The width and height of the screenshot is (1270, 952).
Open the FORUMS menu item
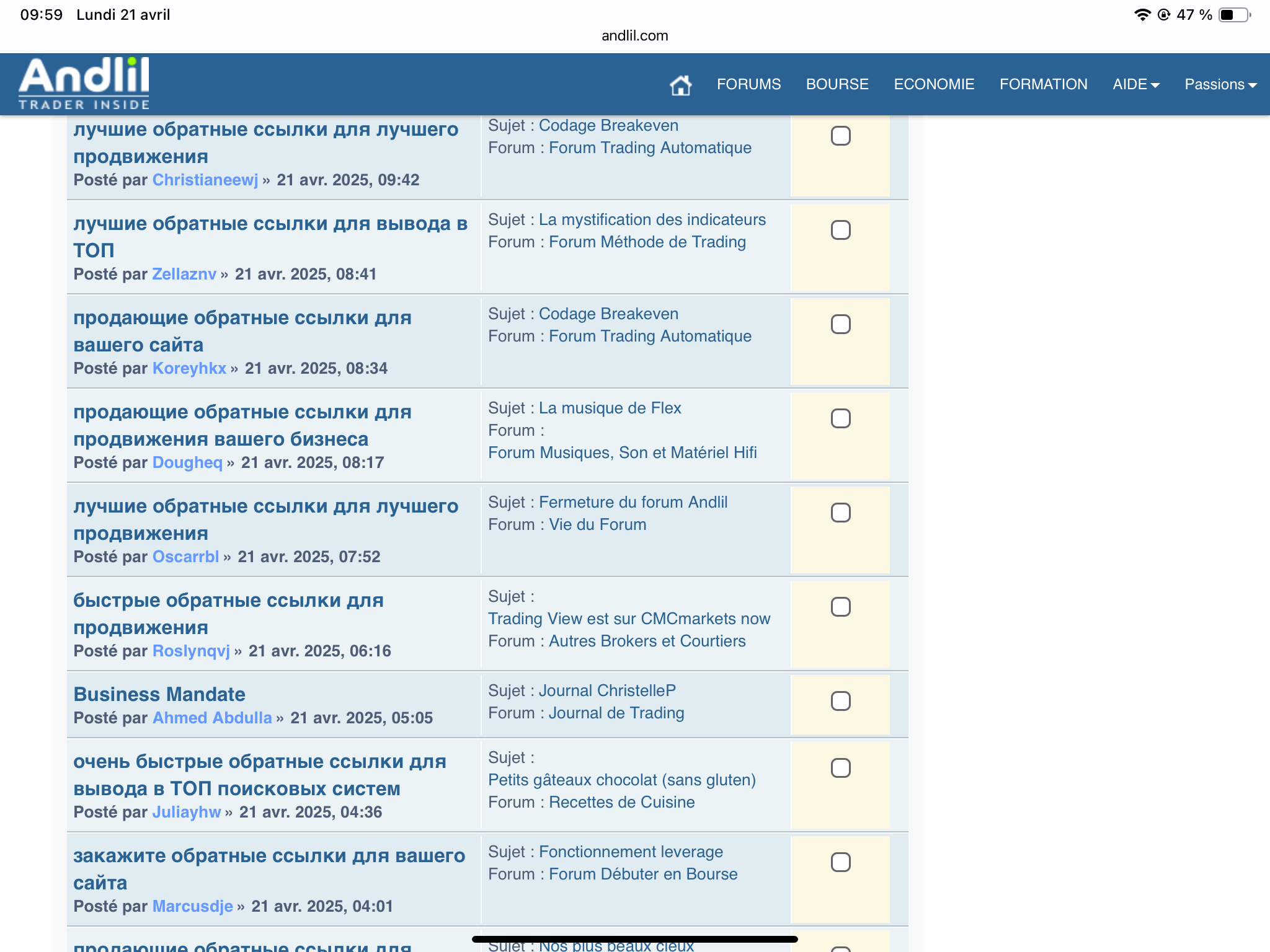pos(748,84)
